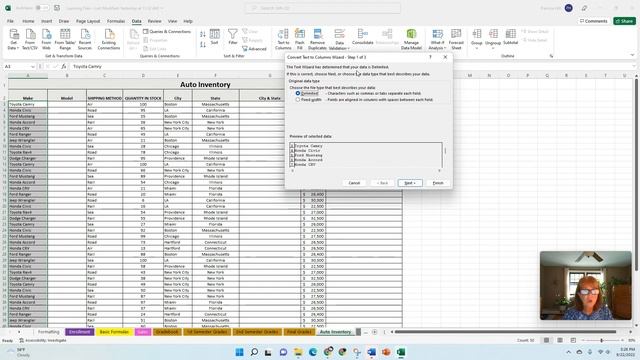
Task: Sort ascending A to Z
Action: pos(203,35)
